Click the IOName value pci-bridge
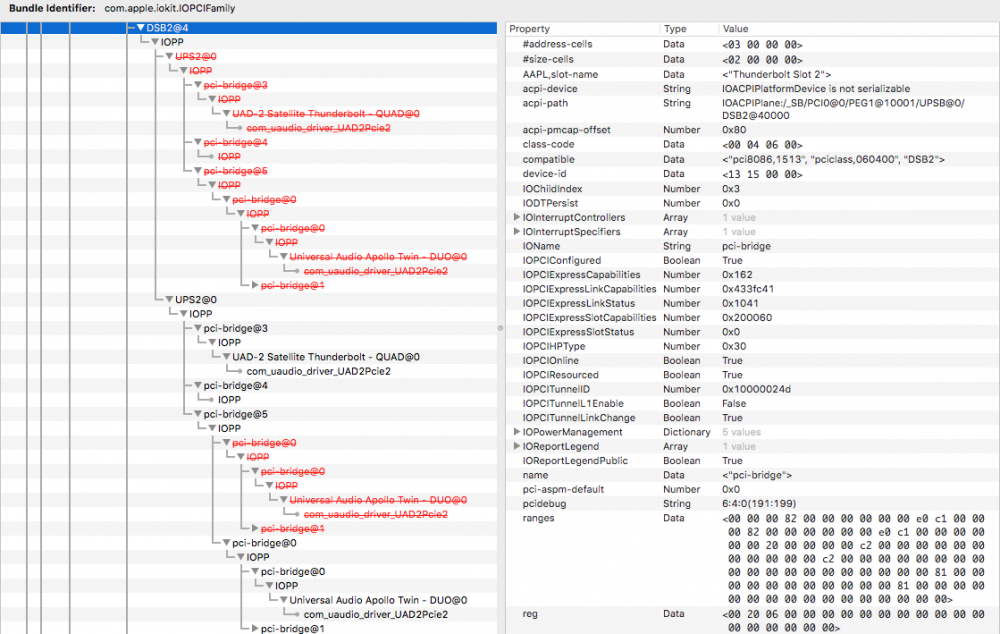 [x=746, y=246]
